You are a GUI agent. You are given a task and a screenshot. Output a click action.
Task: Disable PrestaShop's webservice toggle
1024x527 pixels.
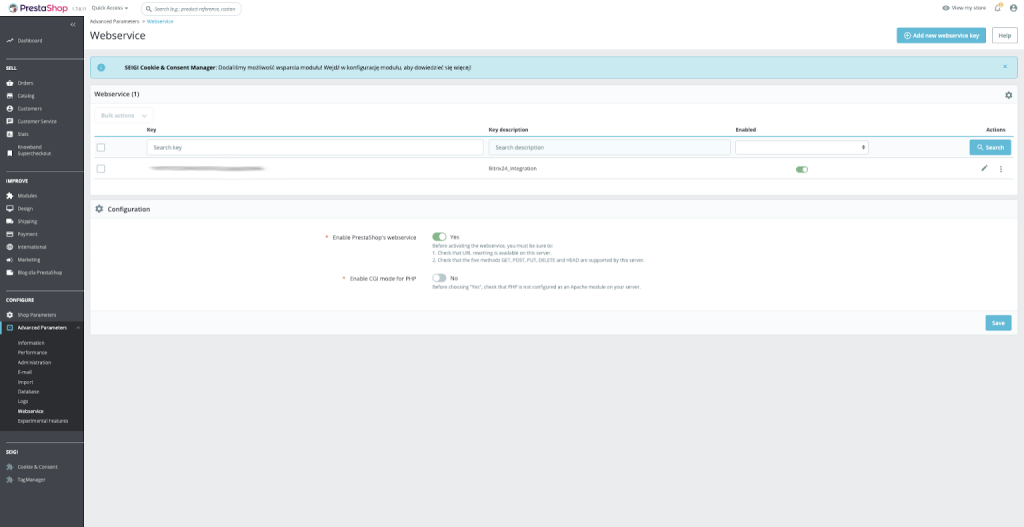coord(439,236)
